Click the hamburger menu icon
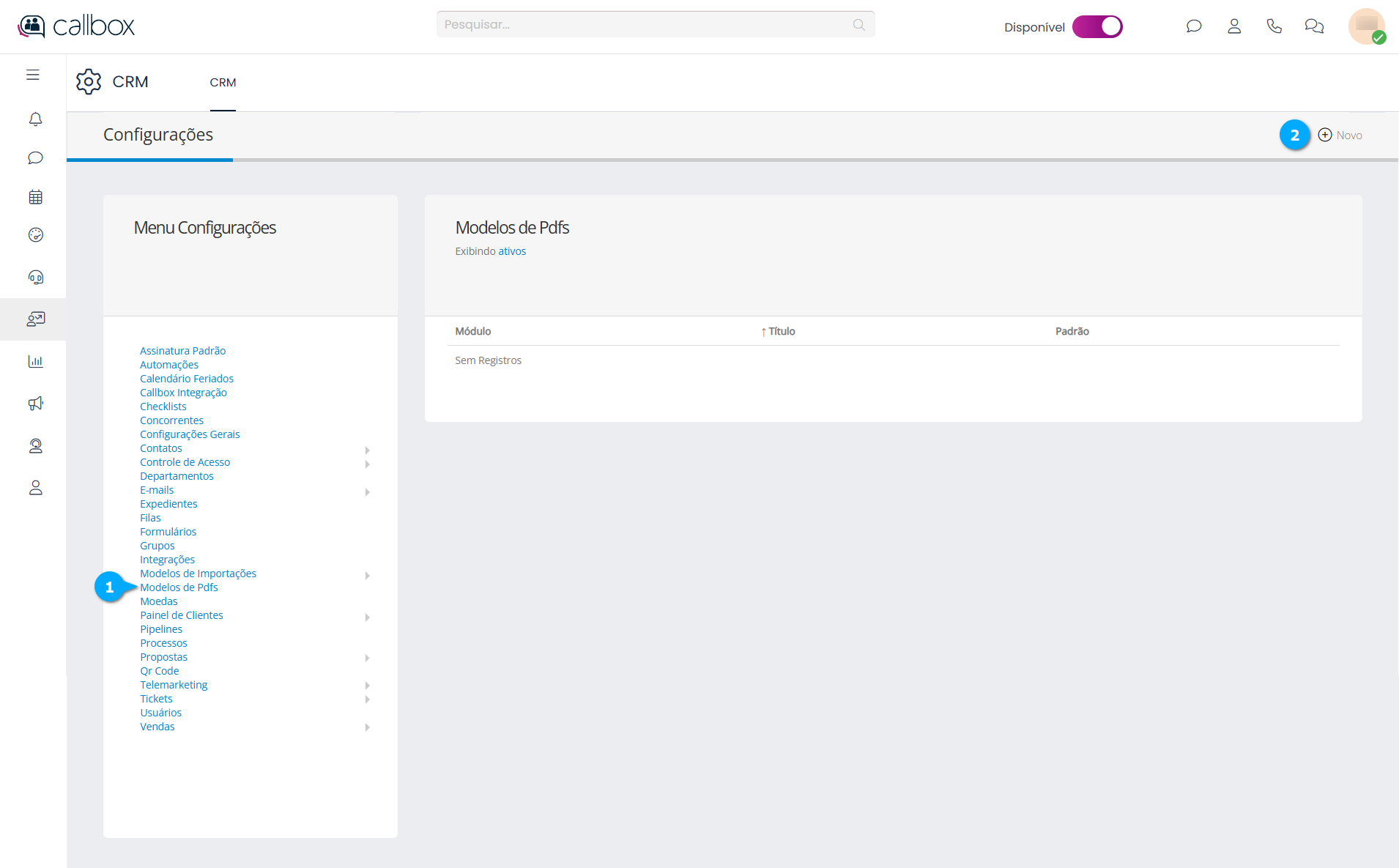This screenshot has height=868, width=1399. [33, 75]
